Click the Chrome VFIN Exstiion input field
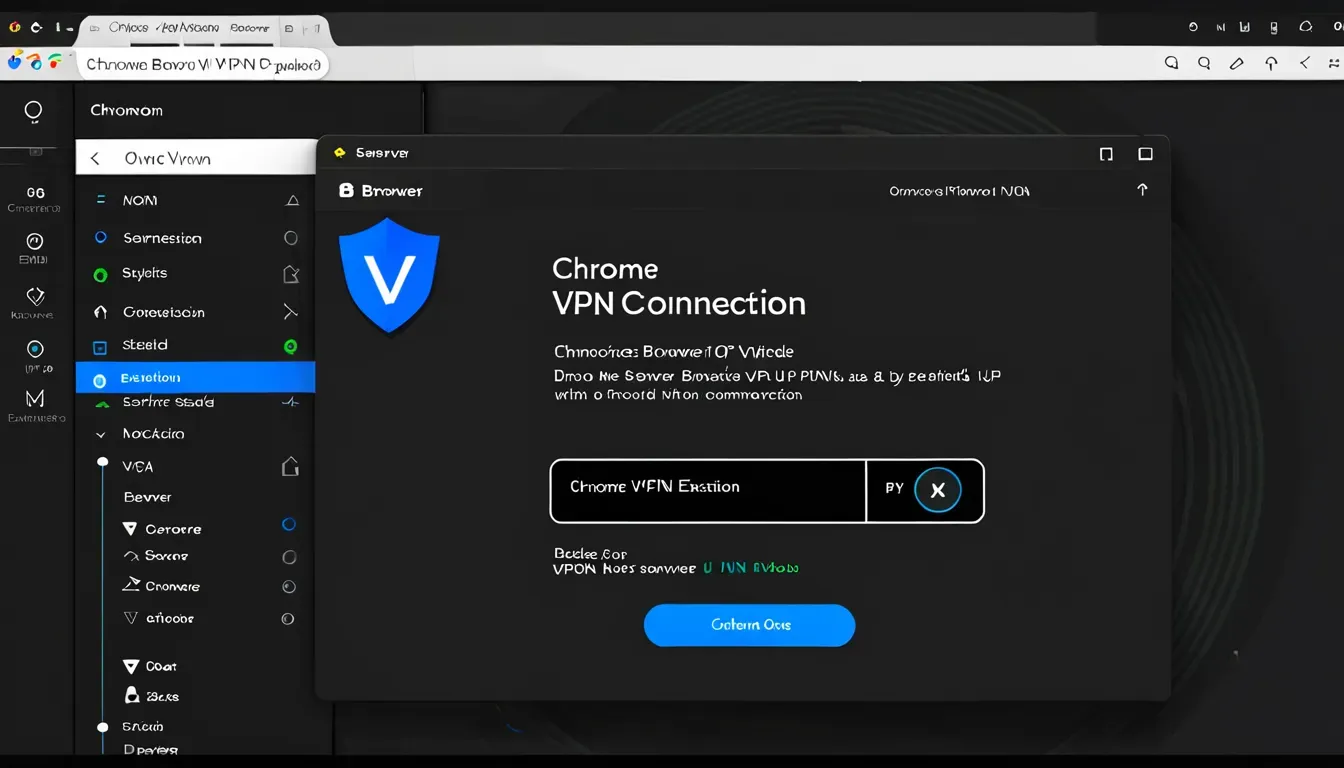The image size is (1344, 768). 707,490
